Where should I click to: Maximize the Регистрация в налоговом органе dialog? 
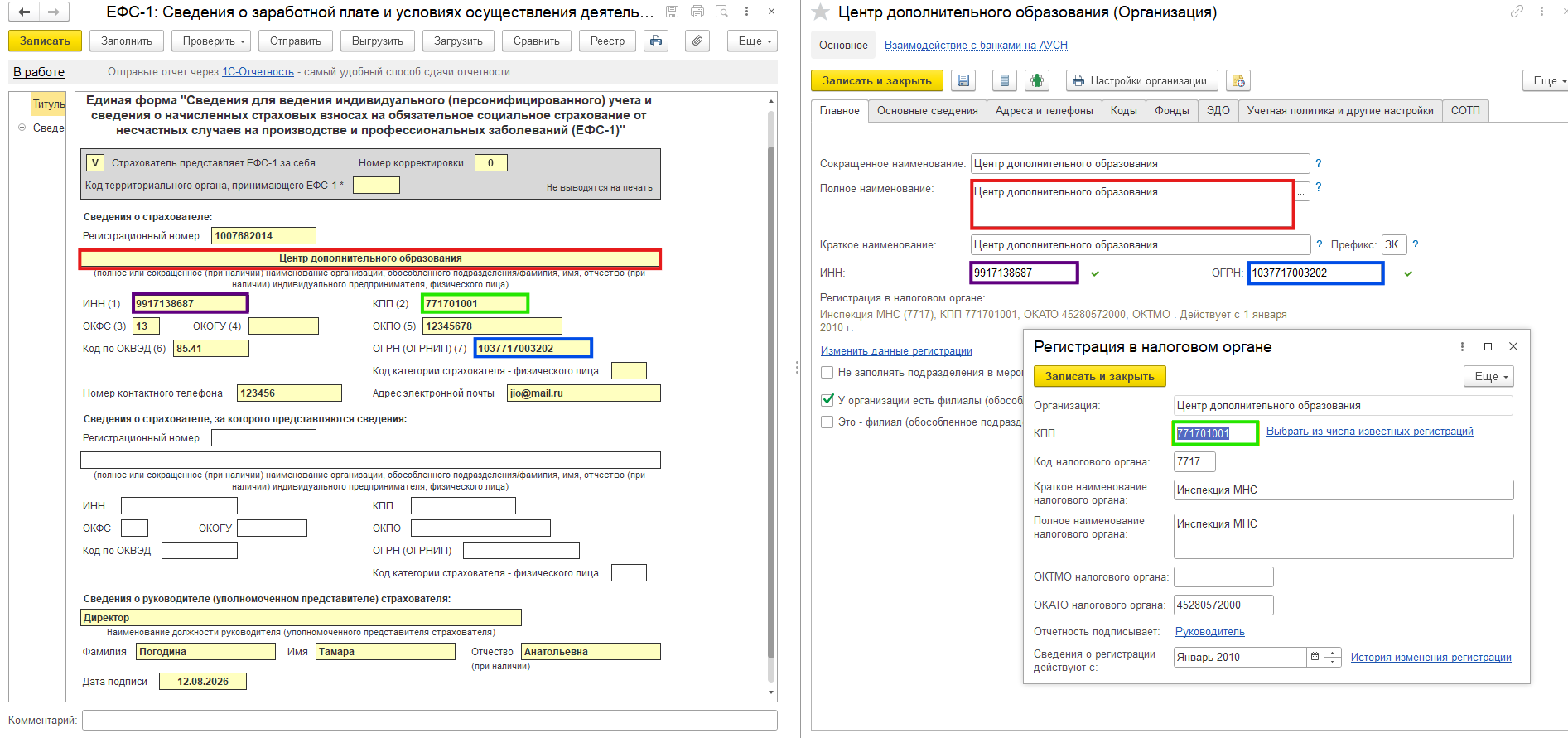click(1488, 346)
